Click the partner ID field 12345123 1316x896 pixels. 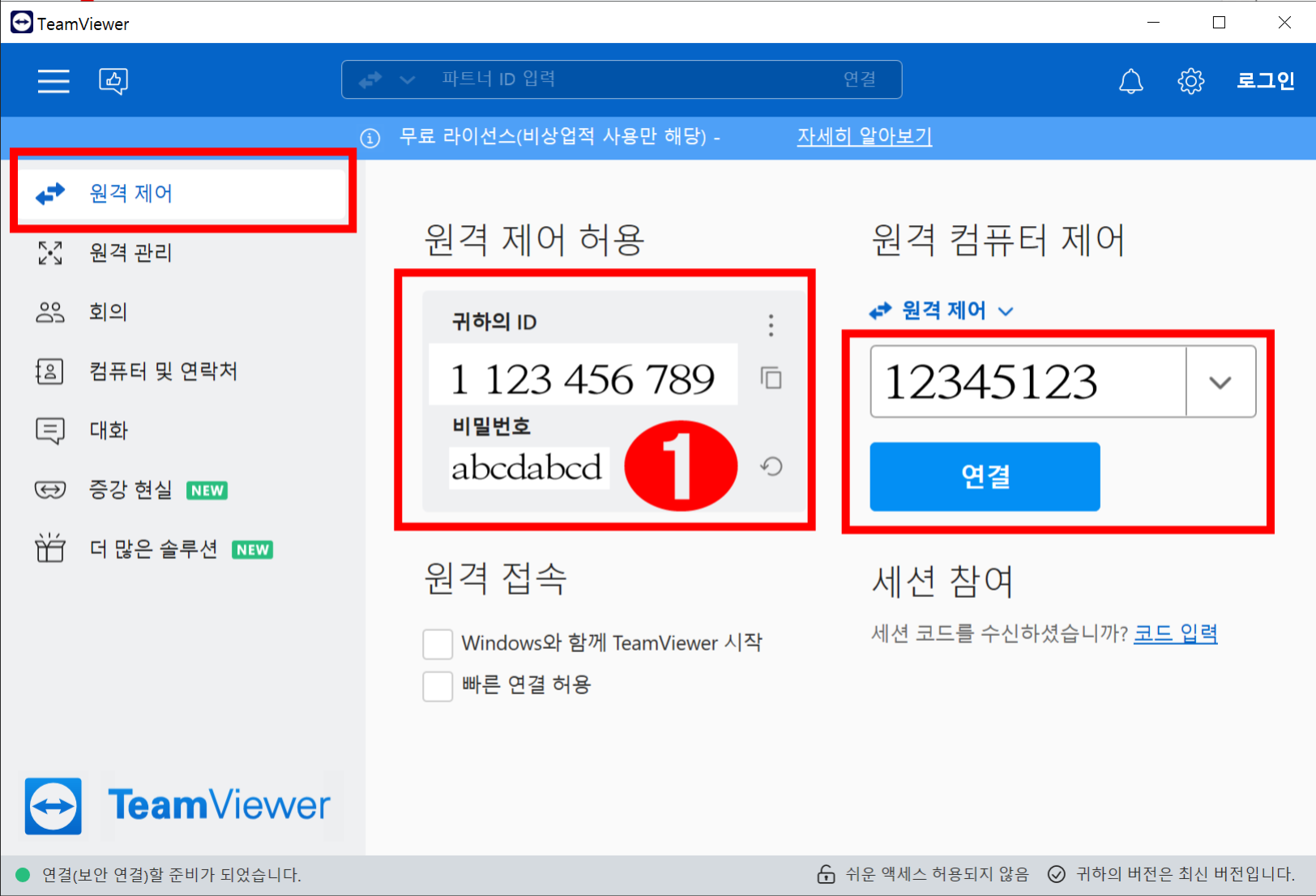click(1028, 382)
